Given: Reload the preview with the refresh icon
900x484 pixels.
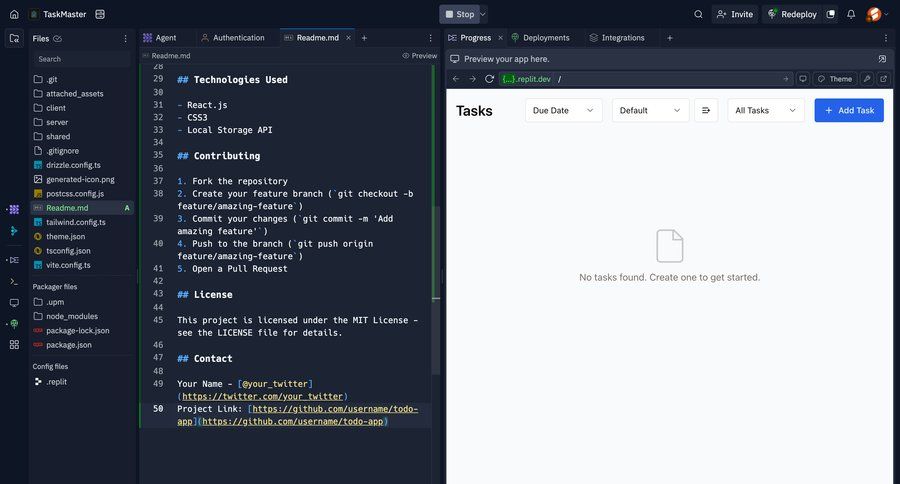Looking at the screenshot, I should (489, 79).
